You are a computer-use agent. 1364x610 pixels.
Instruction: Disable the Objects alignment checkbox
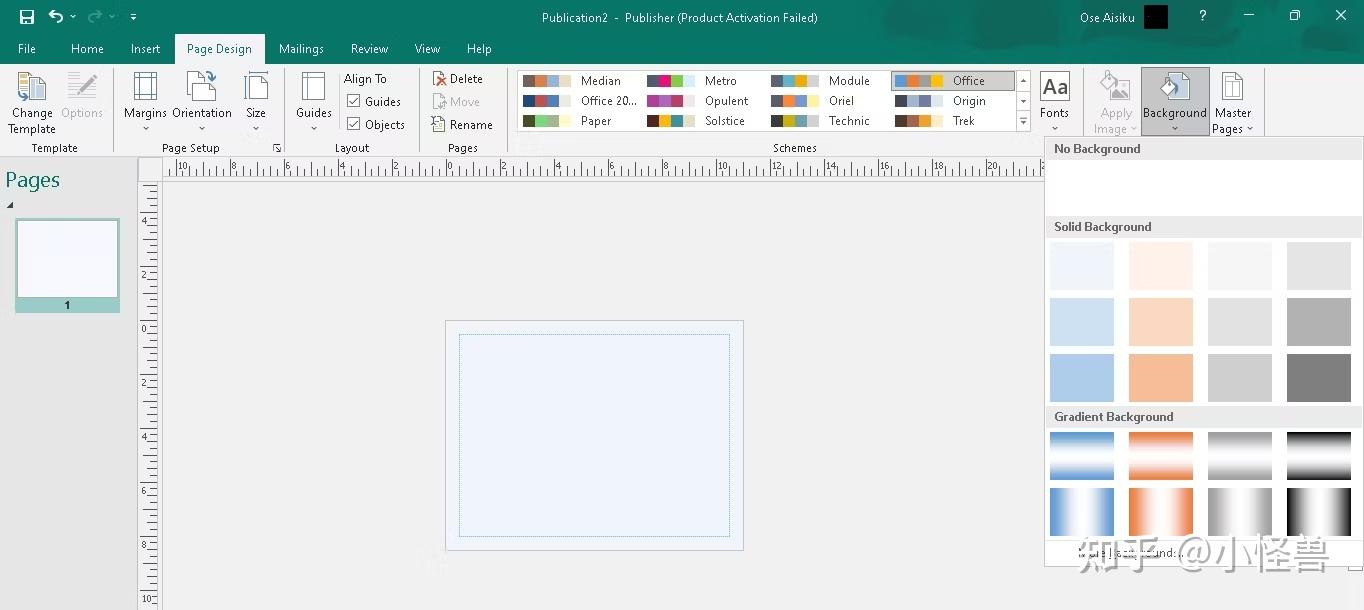point(353,124)
